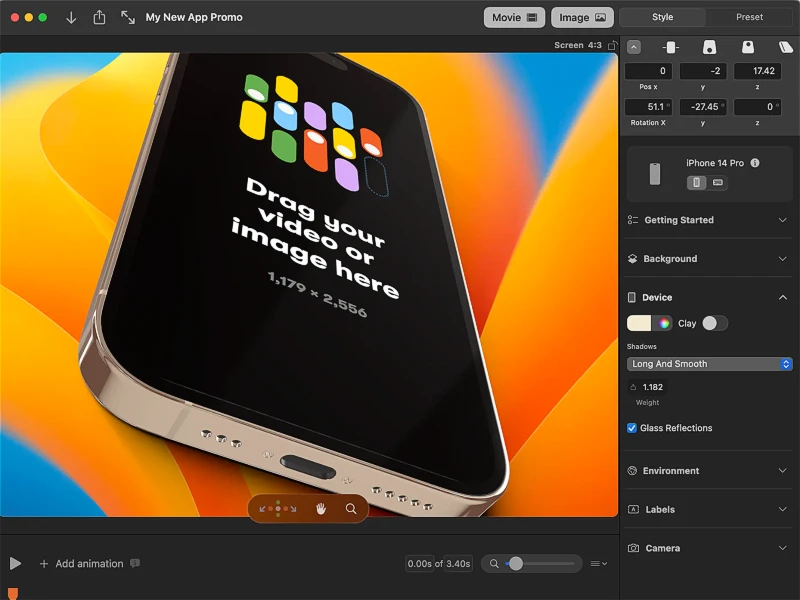Click the Labels text icon
Viewport: 800px width, 600px height.
pos(633,510)
